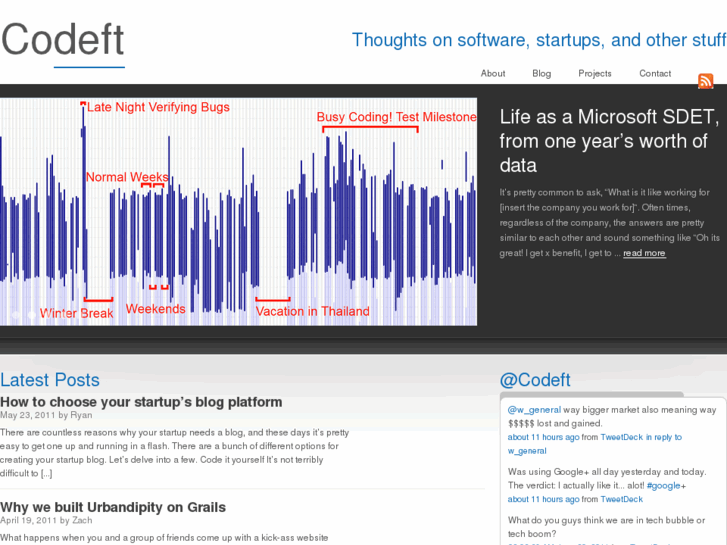Click the site tagline about software and startups
Viewport: 727px width, 545px height.
tap(538, 40)
